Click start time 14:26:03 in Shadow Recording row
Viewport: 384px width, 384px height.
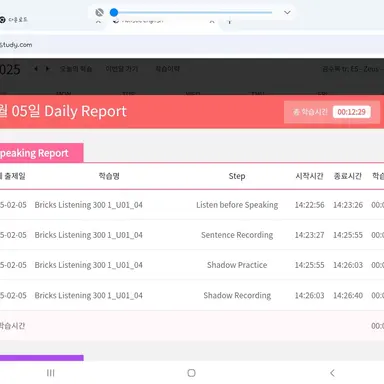(x=309, y=295)
